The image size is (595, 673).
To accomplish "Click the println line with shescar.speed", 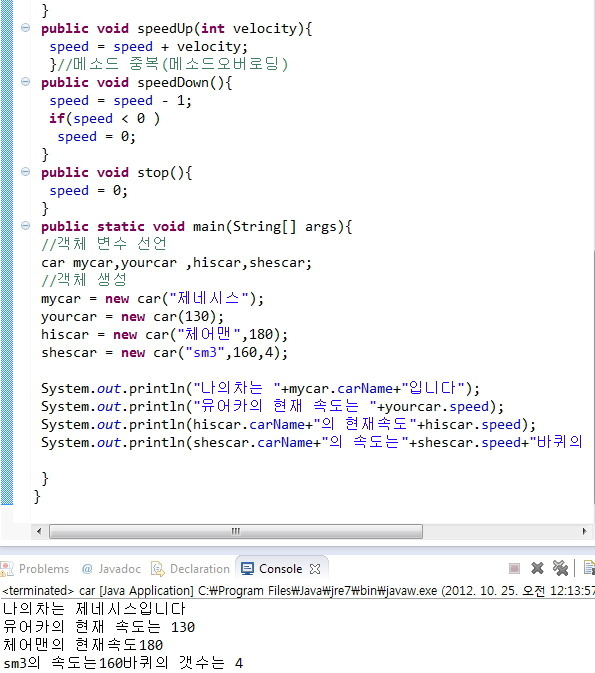I will (311, 442).
